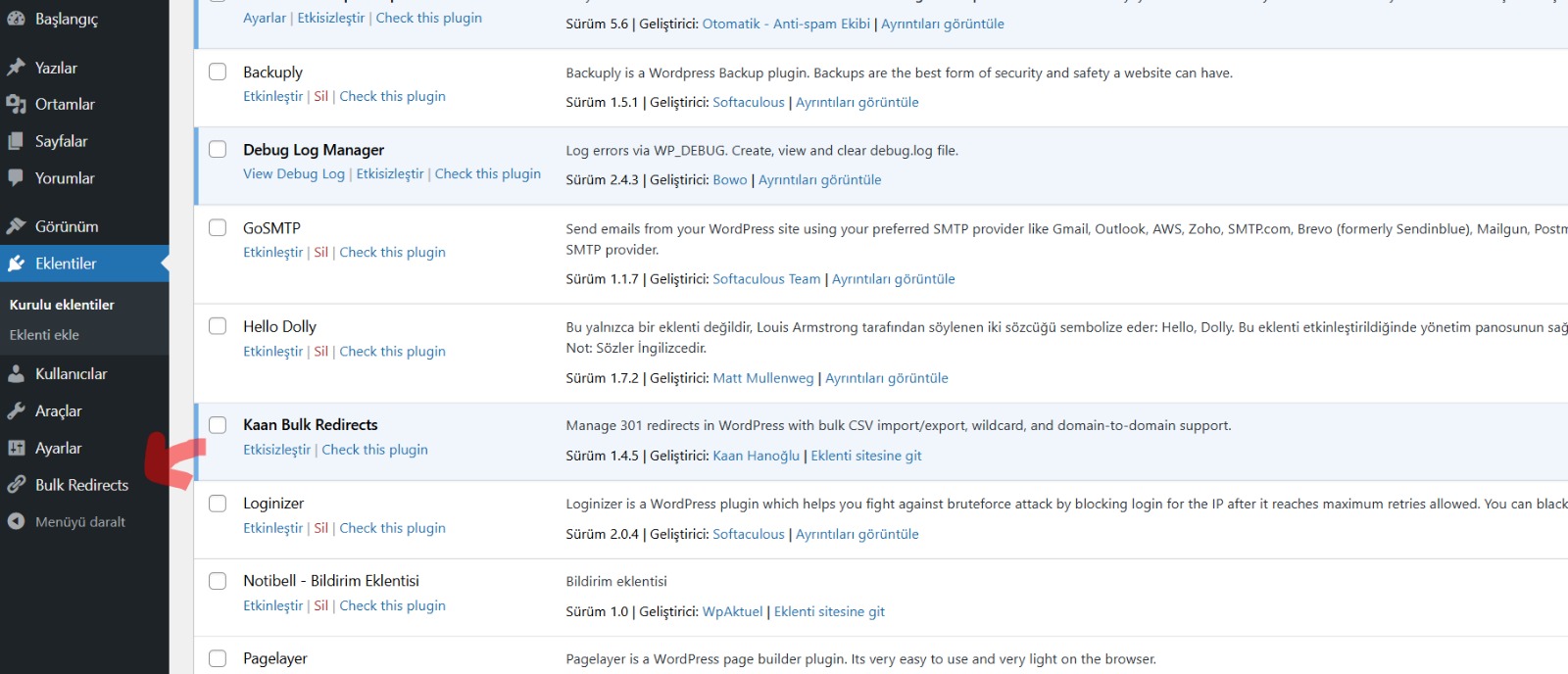Open Ayrıntıları görüntüle for Loginizer
The image size is (1568, 674).
857,534
